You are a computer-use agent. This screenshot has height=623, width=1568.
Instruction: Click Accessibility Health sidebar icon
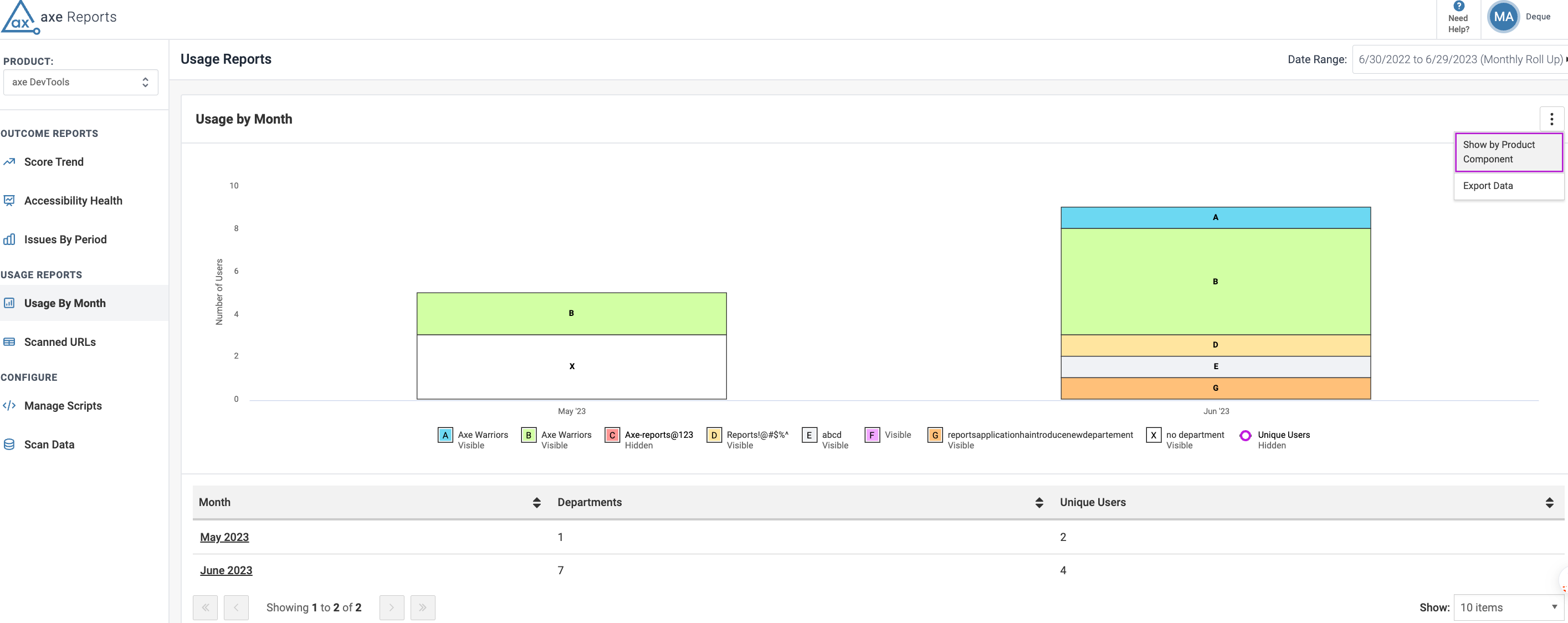[9, 200]
